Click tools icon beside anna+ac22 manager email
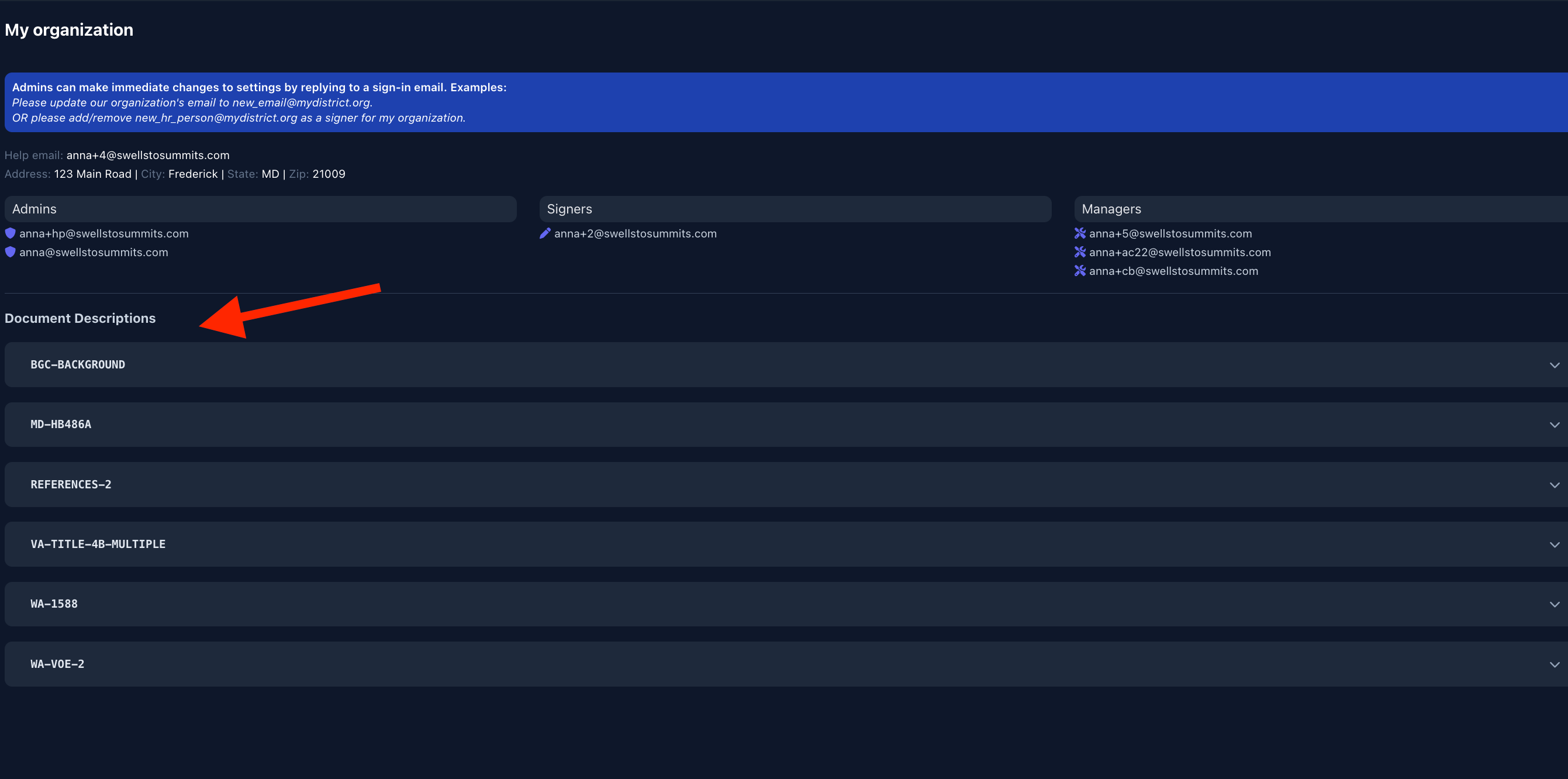Screen dimensions: 1568x779 click(1080, 252)
